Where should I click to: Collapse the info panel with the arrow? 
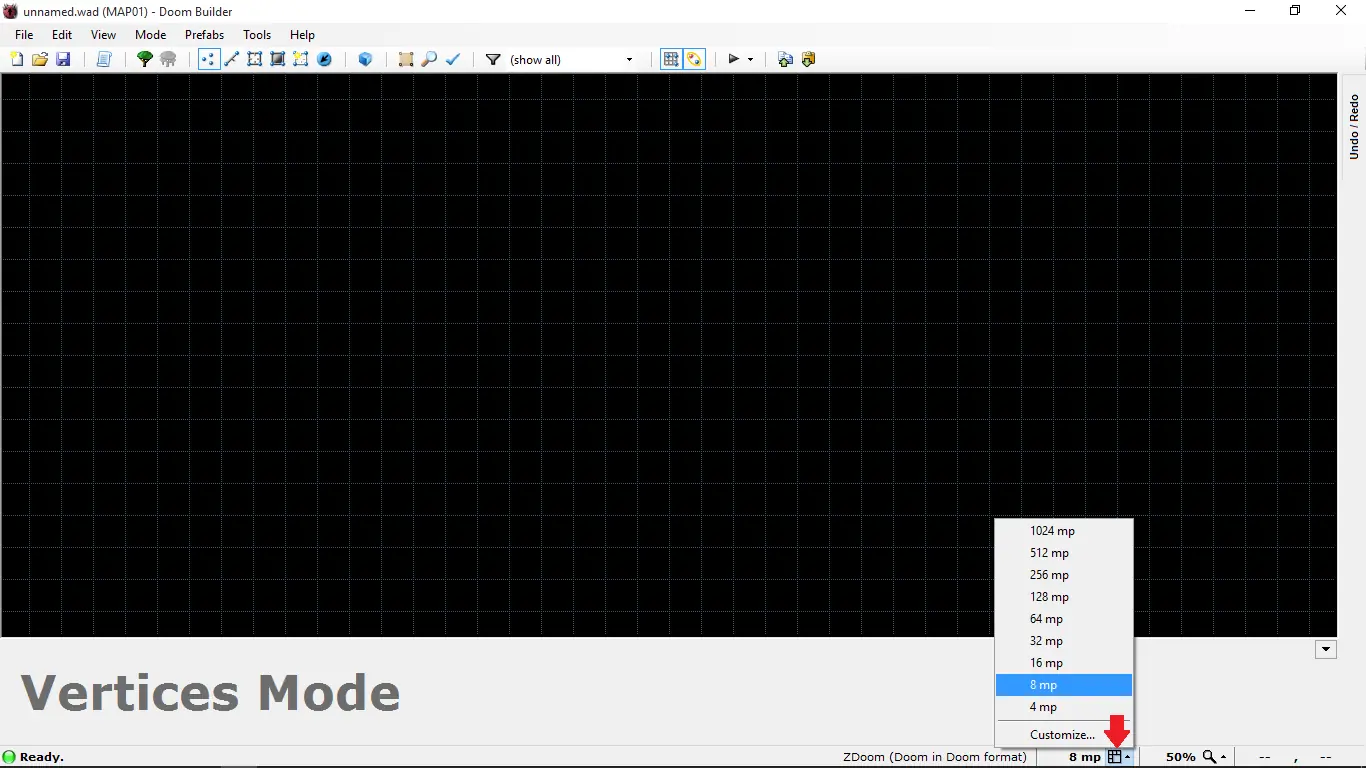(x=1326, y=649)
